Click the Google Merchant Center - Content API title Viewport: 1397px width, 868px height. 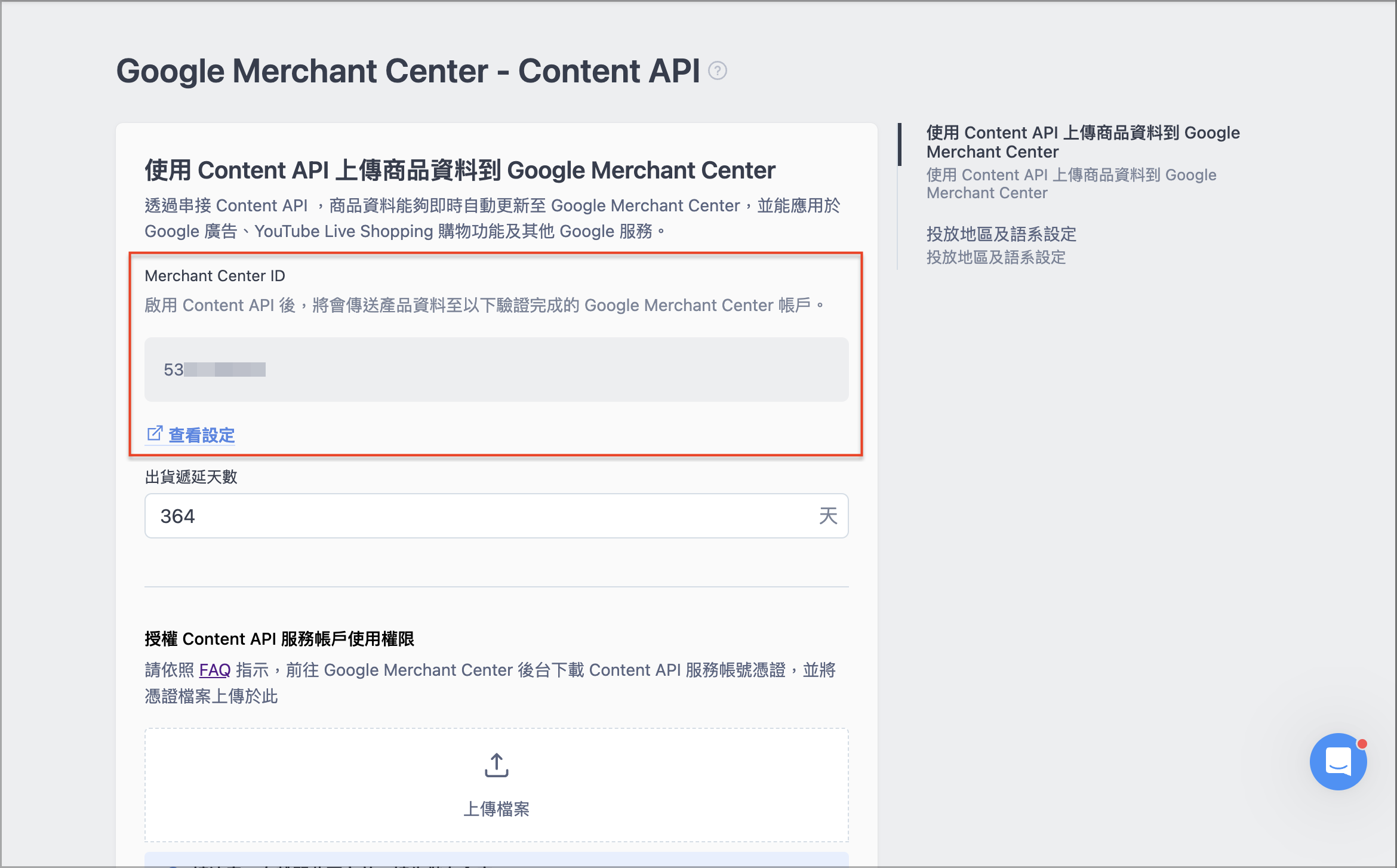tap(408, 71)
